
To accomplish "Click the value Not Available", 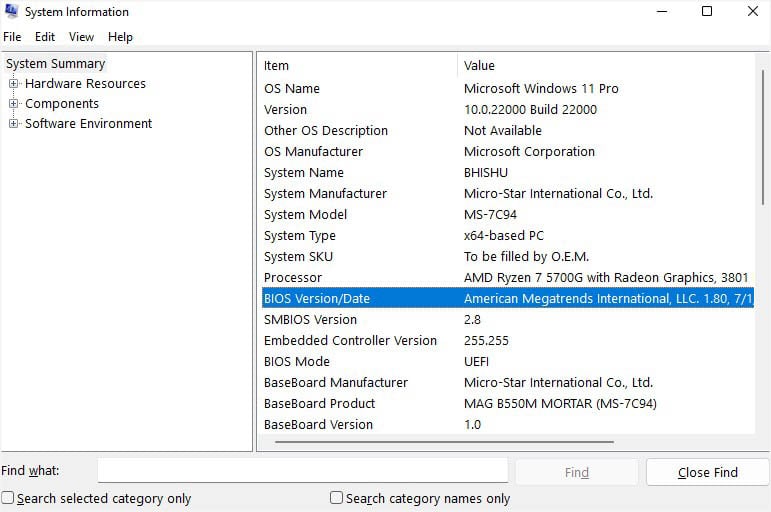I will [x=503, y=130].
